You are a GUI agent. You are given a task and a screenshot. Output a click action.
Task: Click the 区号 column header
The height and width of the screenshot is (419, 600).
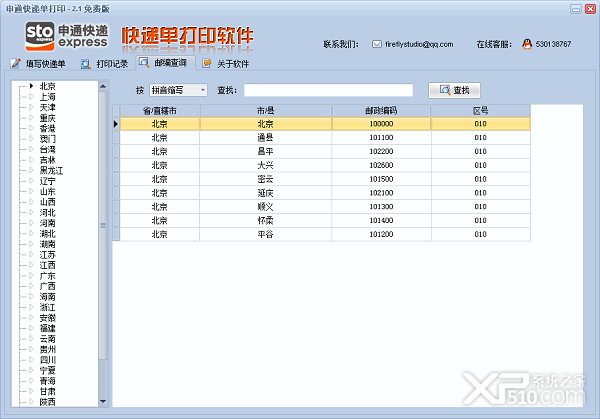pos(481,111)
